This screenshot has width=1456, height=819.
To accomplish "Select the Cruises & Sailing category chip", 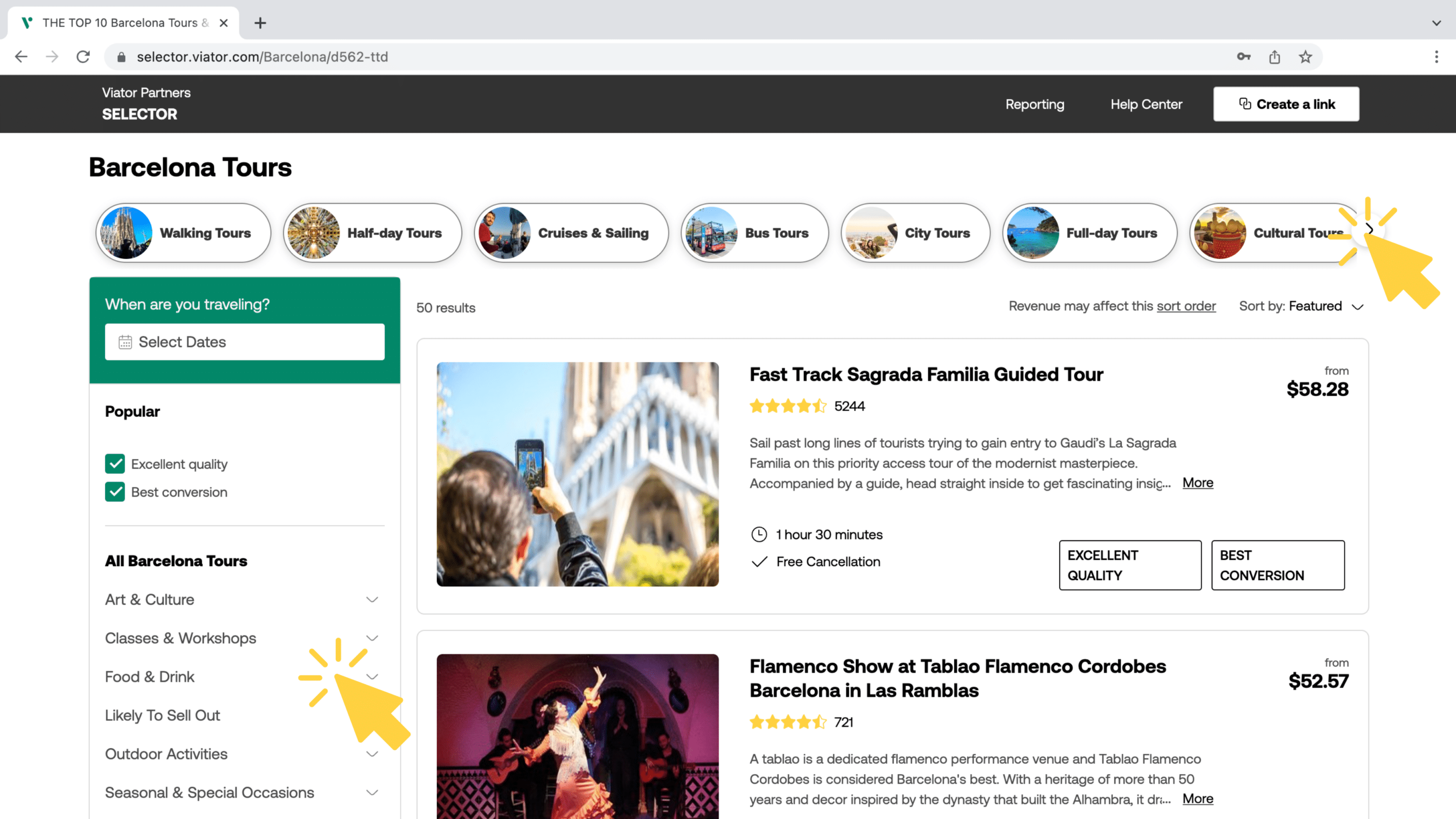I will (x=571, y=233).
